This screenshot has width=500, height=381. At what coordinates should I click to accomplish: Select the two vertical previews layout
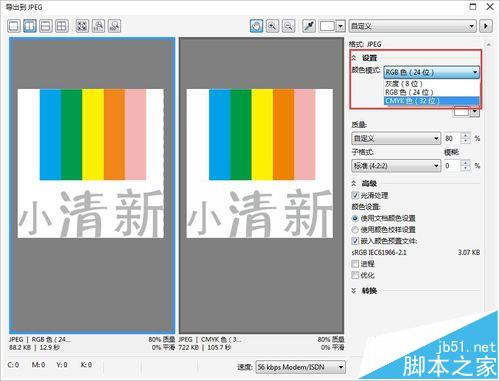click(30, 26)
